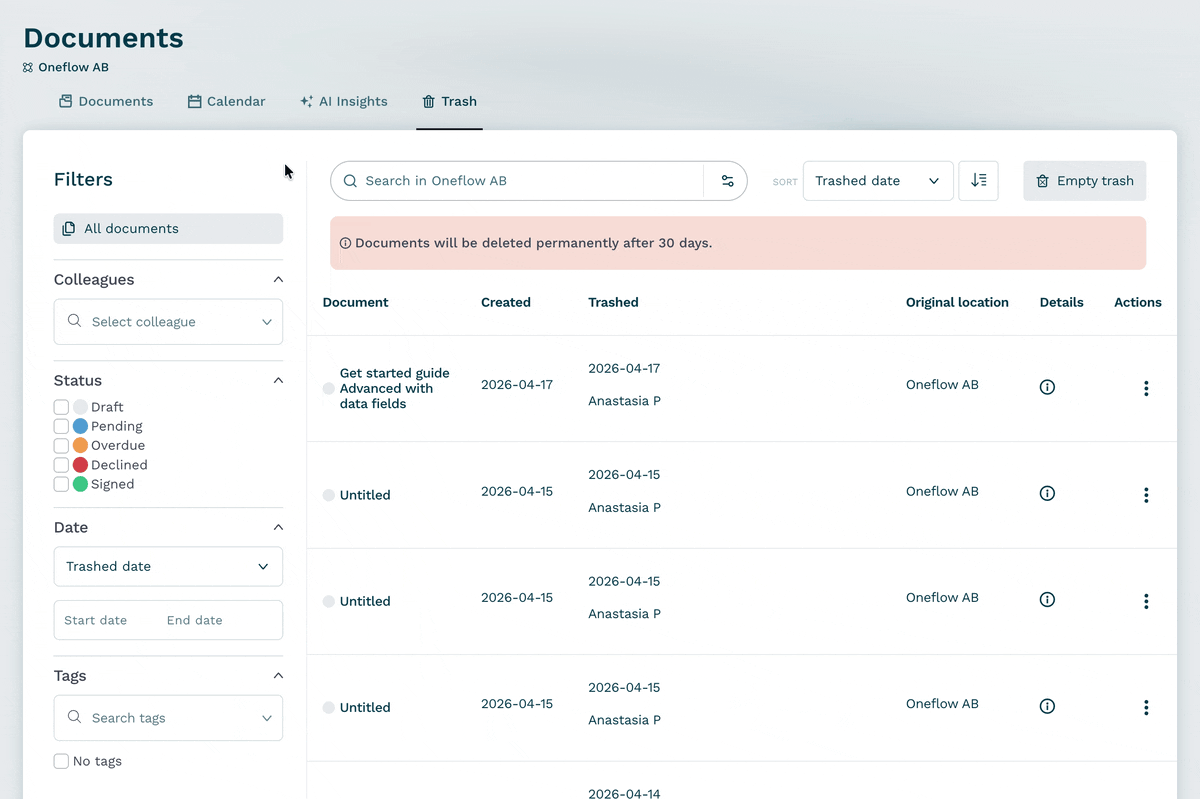This screenshot has width=1200, height=799.
Task: Click the Document column header
Action: (355, 302)
